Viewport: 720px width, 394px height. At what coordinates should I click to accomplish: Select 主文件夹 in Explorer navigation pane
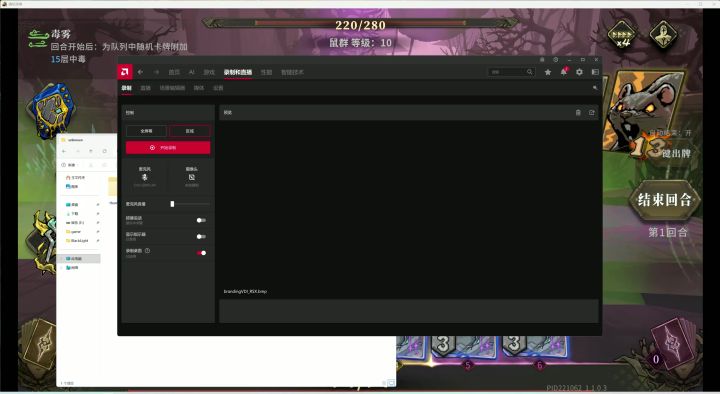click(x=76, y=177)
